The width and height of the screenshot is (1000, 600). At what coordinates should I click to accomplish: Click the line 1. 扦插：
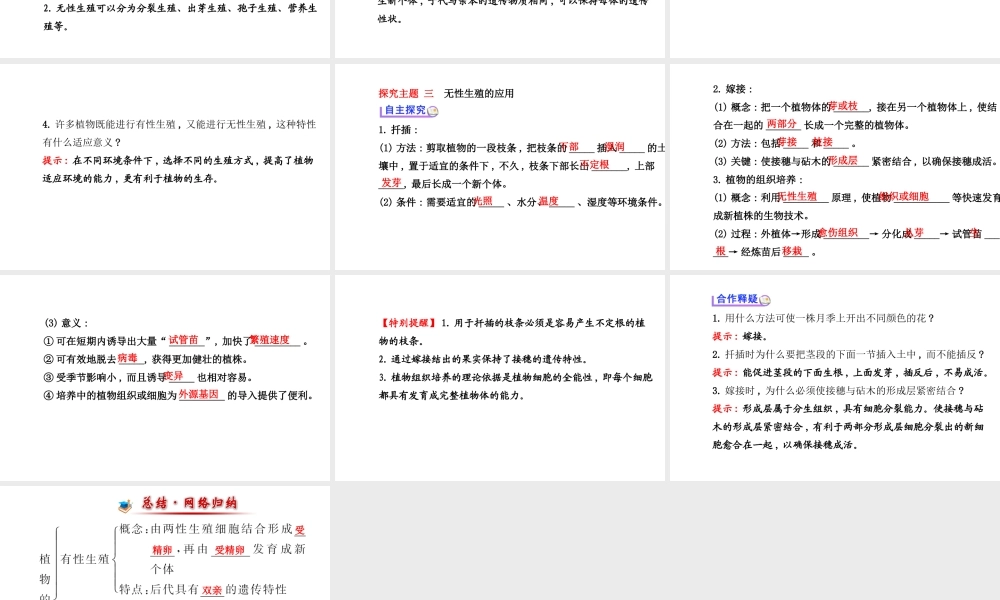click(x=398, y=129)
